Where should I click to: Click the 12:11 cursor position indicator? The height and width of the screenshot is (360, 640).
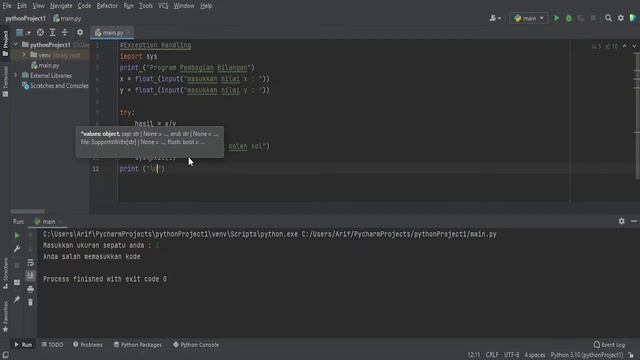point(473,355)
